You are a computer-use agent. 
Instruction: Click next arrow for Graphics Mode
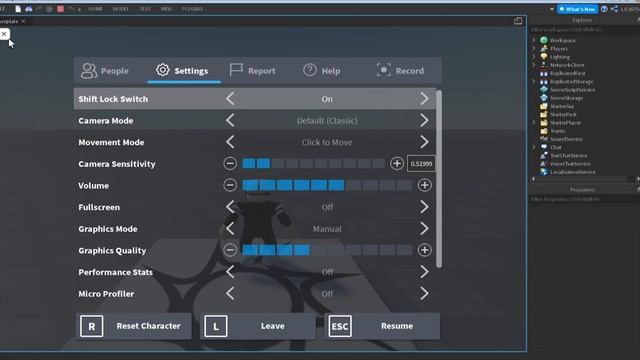pyautogui.click(x=424, y=229)
